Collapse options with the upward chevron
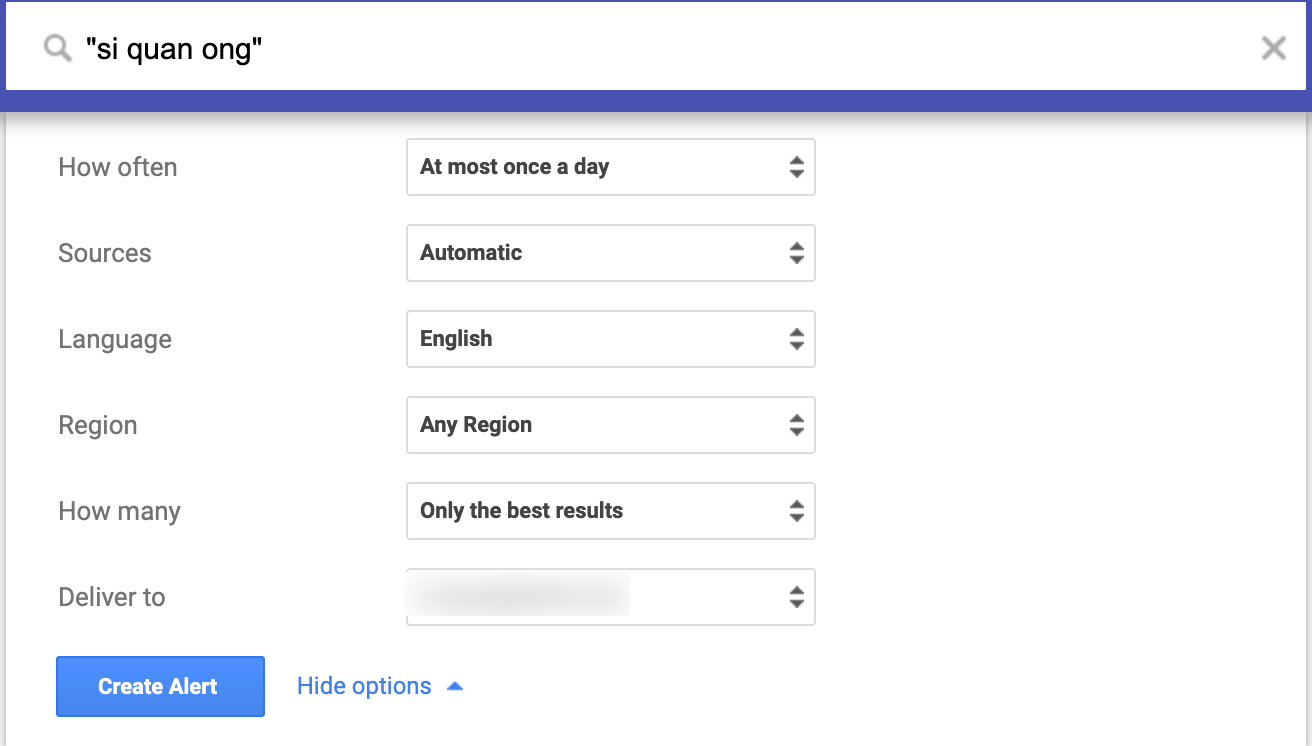 tap(455, 685)
